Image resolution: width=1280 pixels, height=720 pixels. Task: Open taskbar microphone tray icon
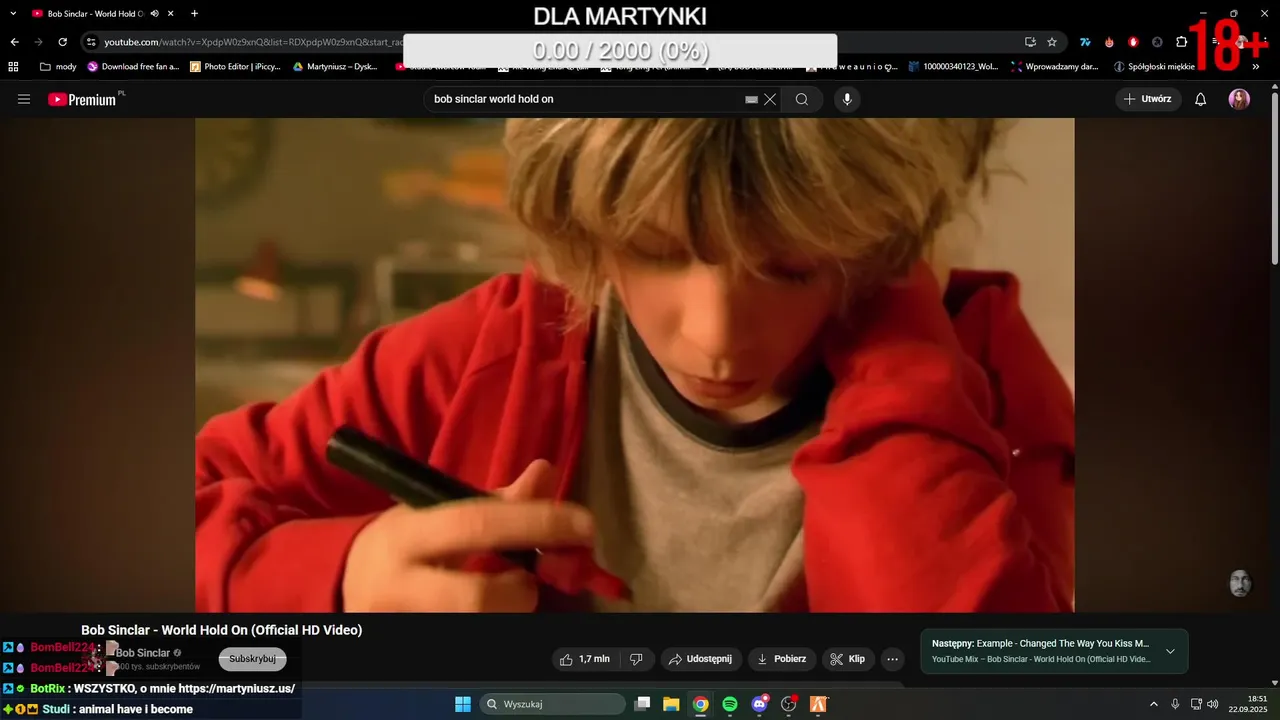coord(1175,704)
